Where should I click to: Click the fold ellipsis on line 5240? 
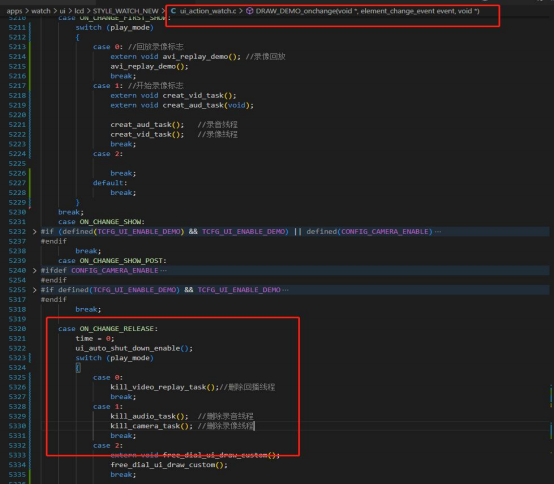point(164,271)
